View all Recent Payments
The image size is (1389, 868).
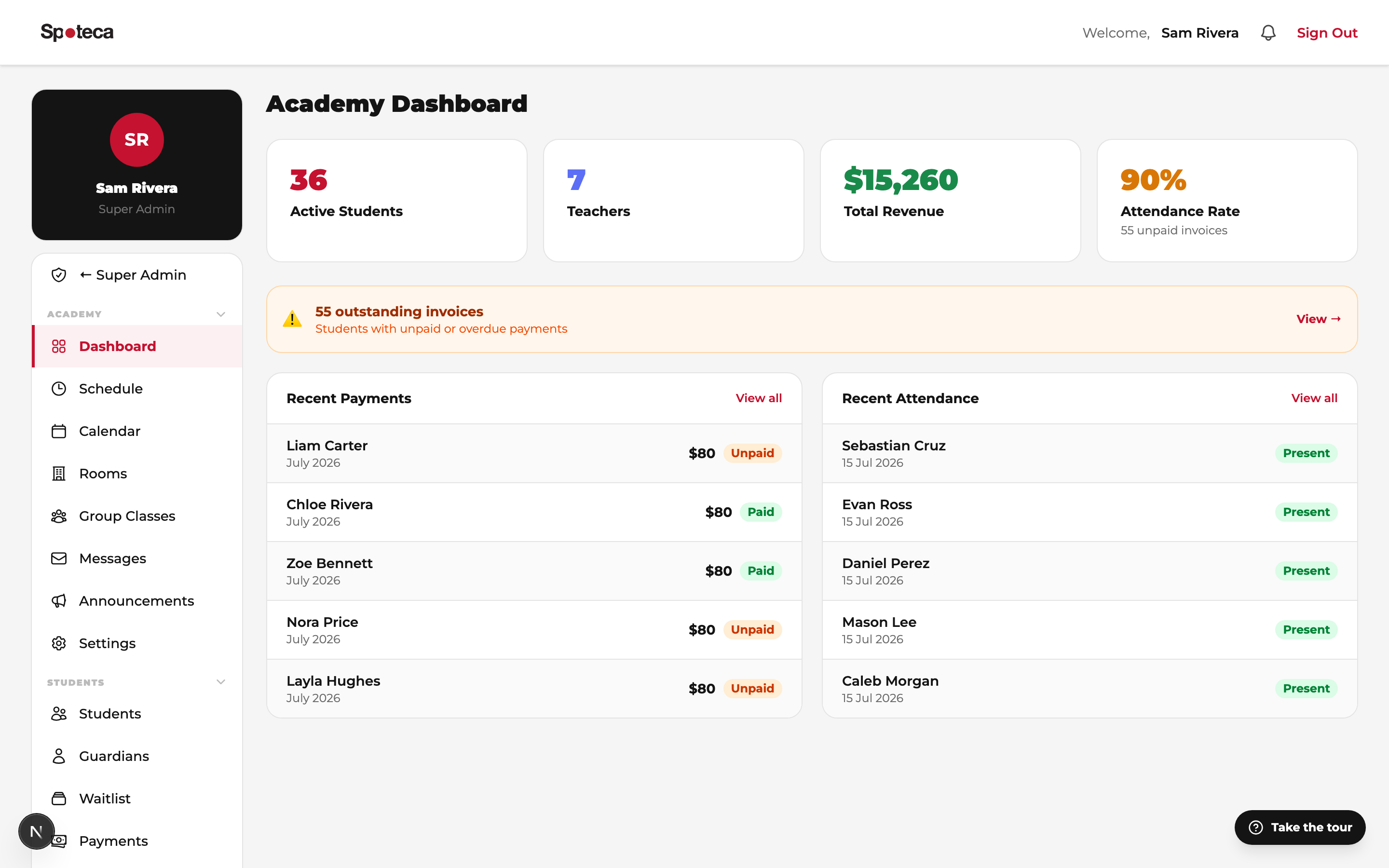pos(758,398)
